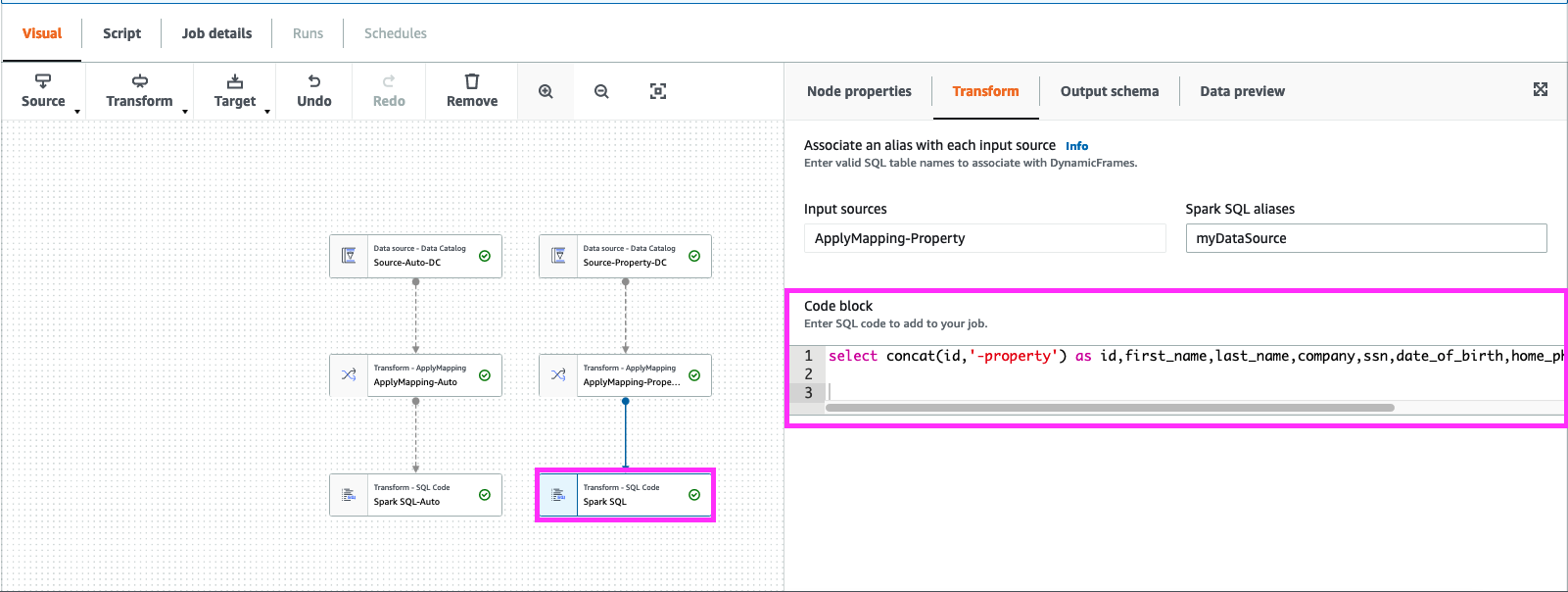Click the horizontal scrollbar in code block

[1110, 408]
